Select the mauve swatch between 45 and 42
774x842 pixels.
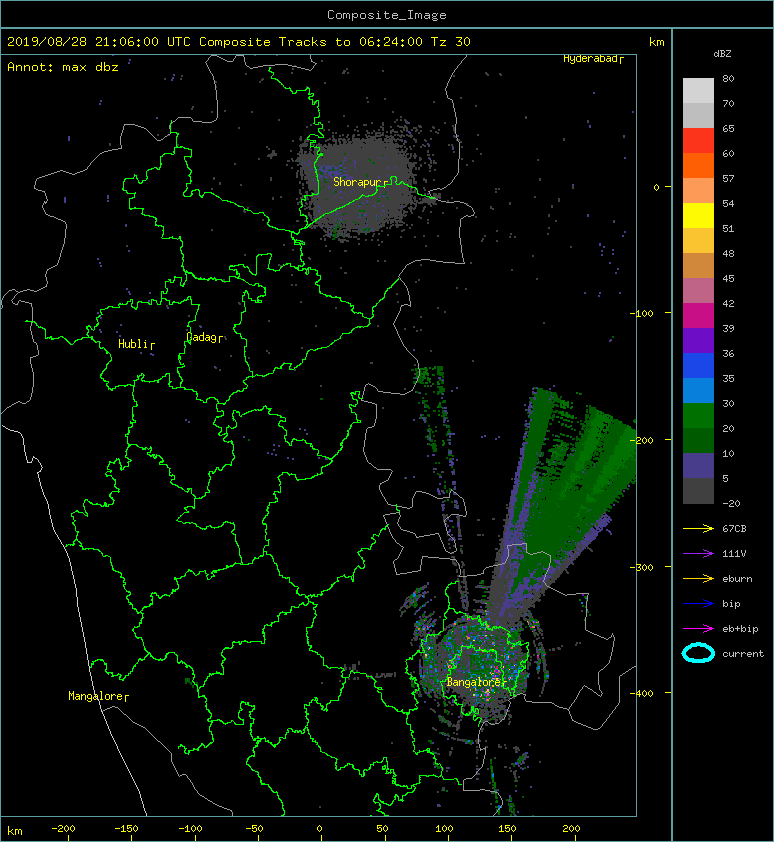point(698,291)
